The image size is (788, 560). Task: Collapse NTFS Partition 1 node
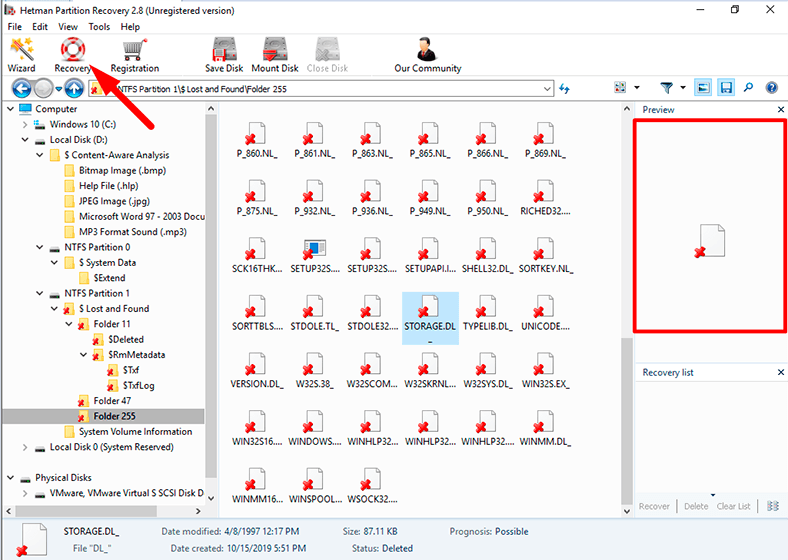click(x=39, y=293)
